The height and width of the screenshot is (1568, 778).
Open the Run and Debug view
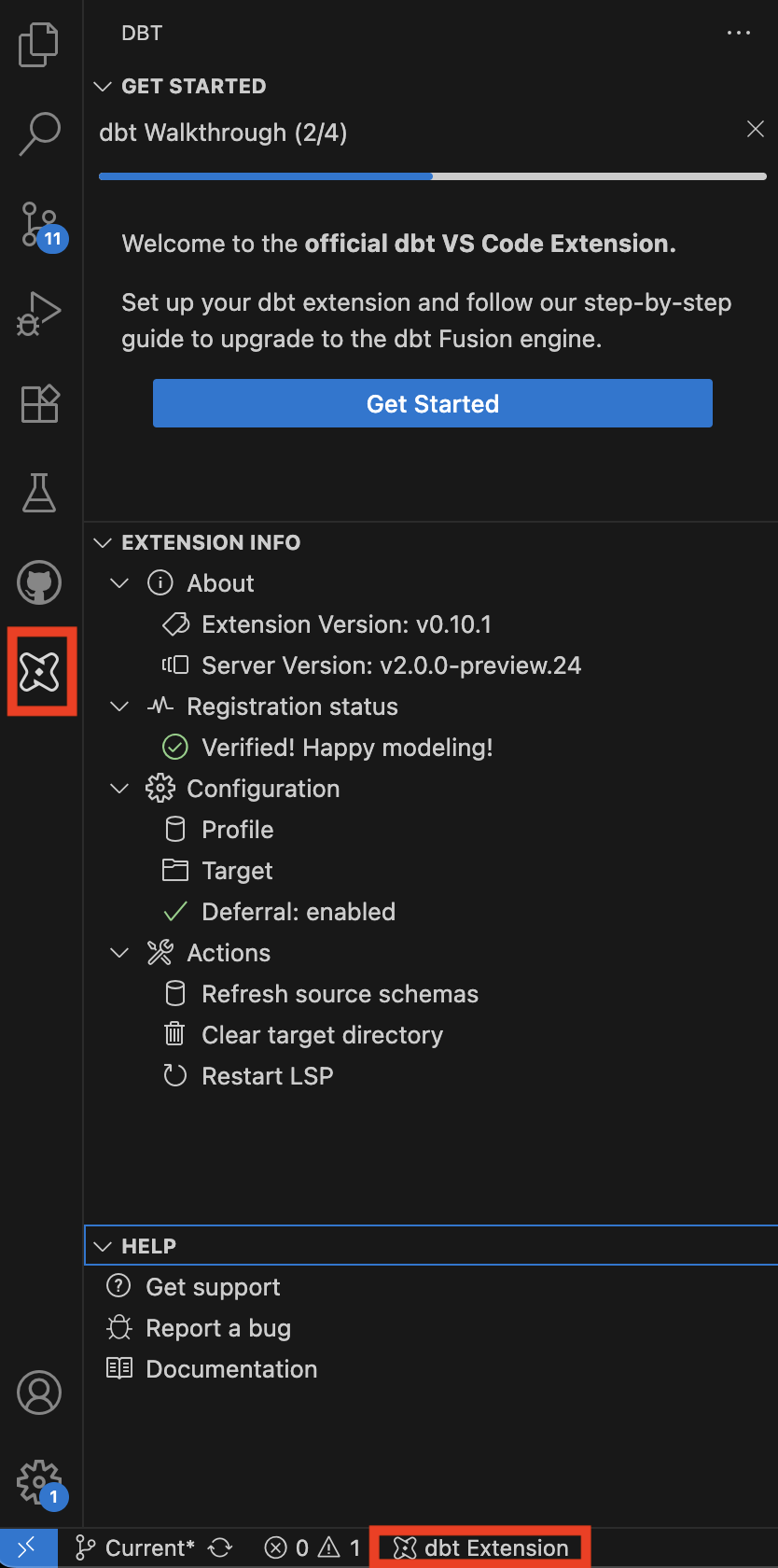click(39, 314)
